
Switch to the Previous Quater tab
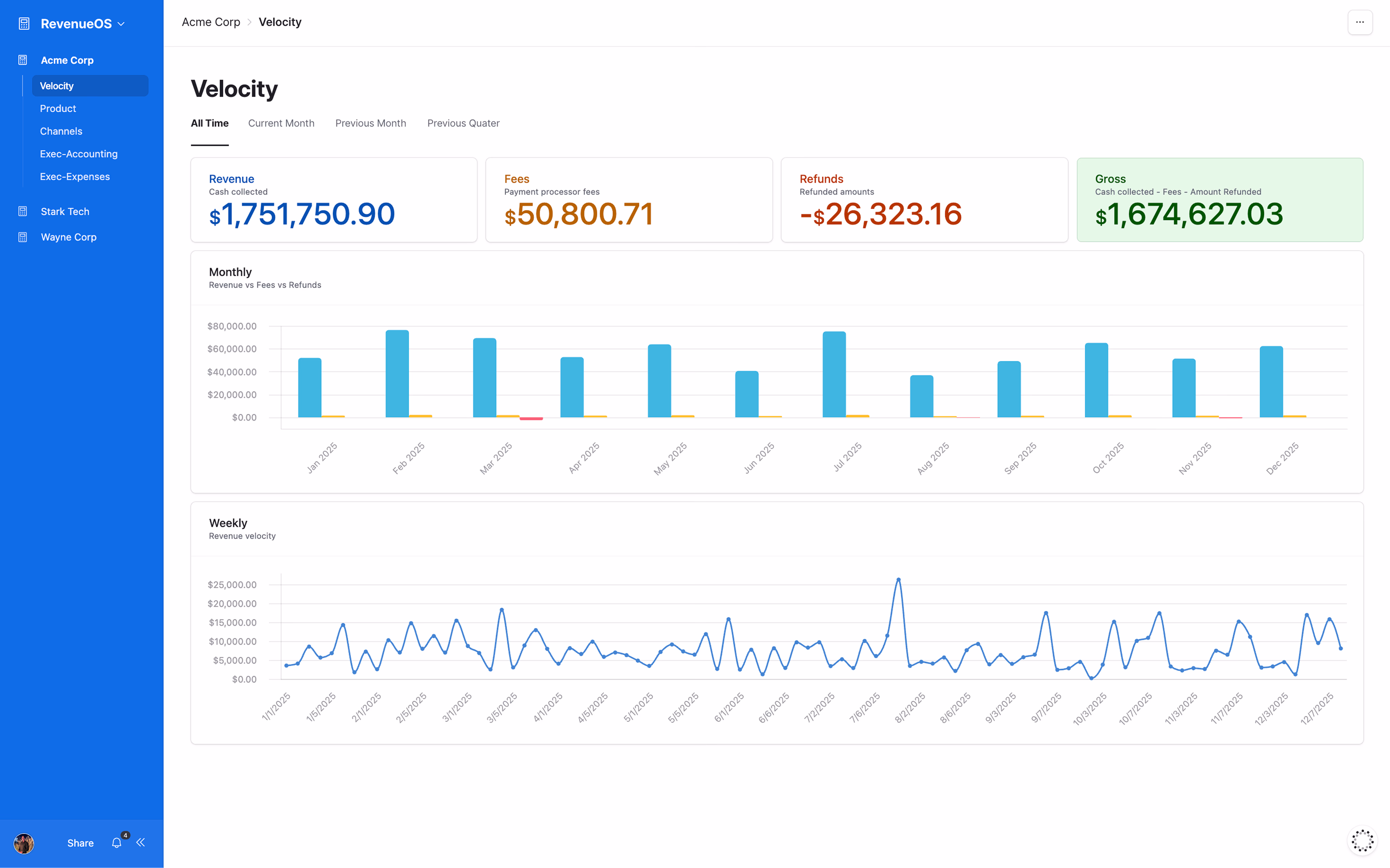pyautogui.click(x=463, y=123)
